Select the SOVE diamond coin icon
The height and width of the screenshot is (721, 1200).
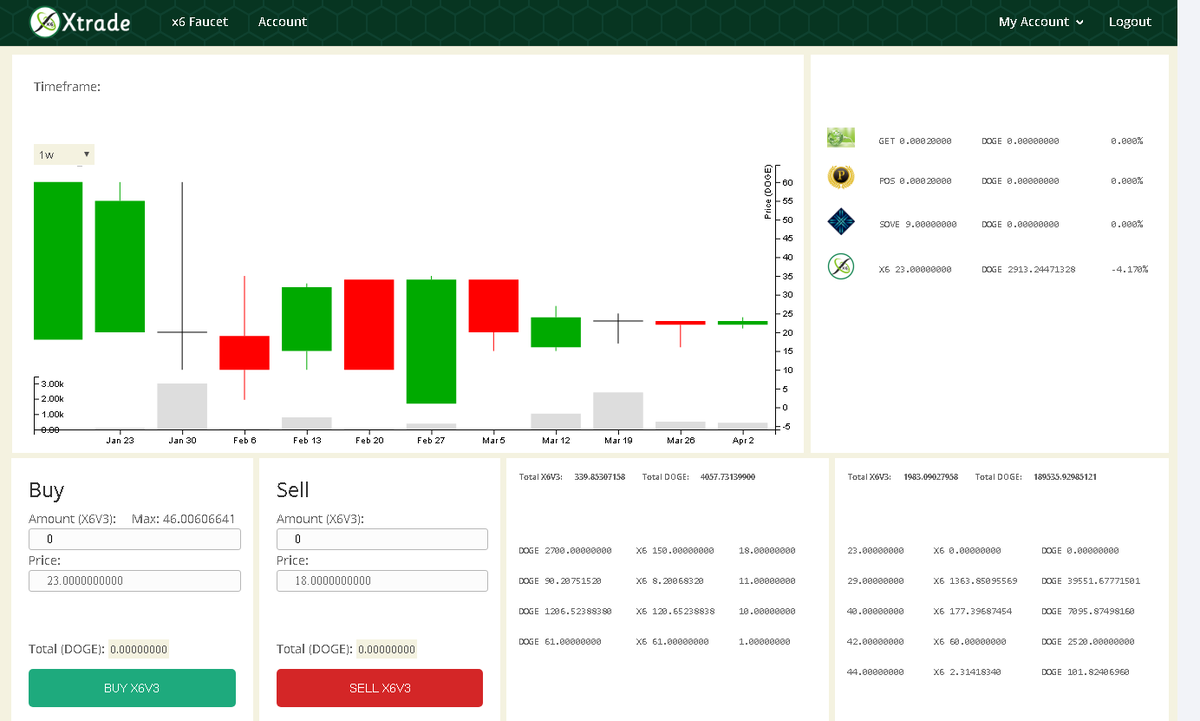(841, 221)
